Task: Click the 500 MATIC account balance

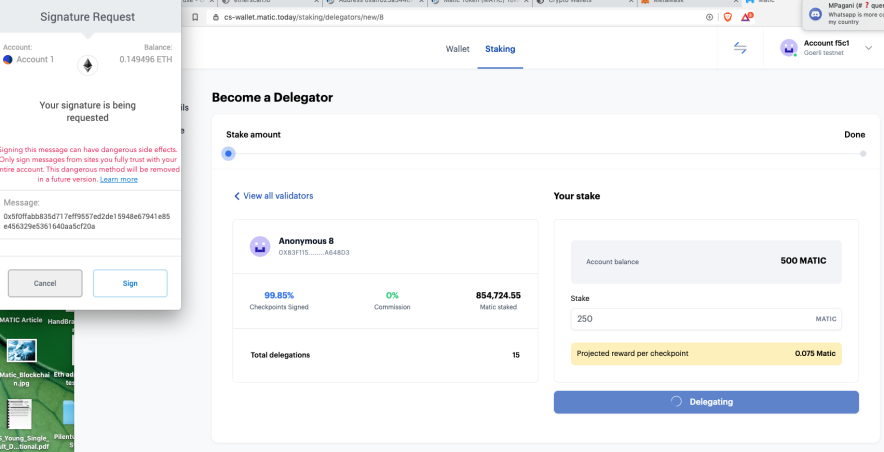Action: 803,261
